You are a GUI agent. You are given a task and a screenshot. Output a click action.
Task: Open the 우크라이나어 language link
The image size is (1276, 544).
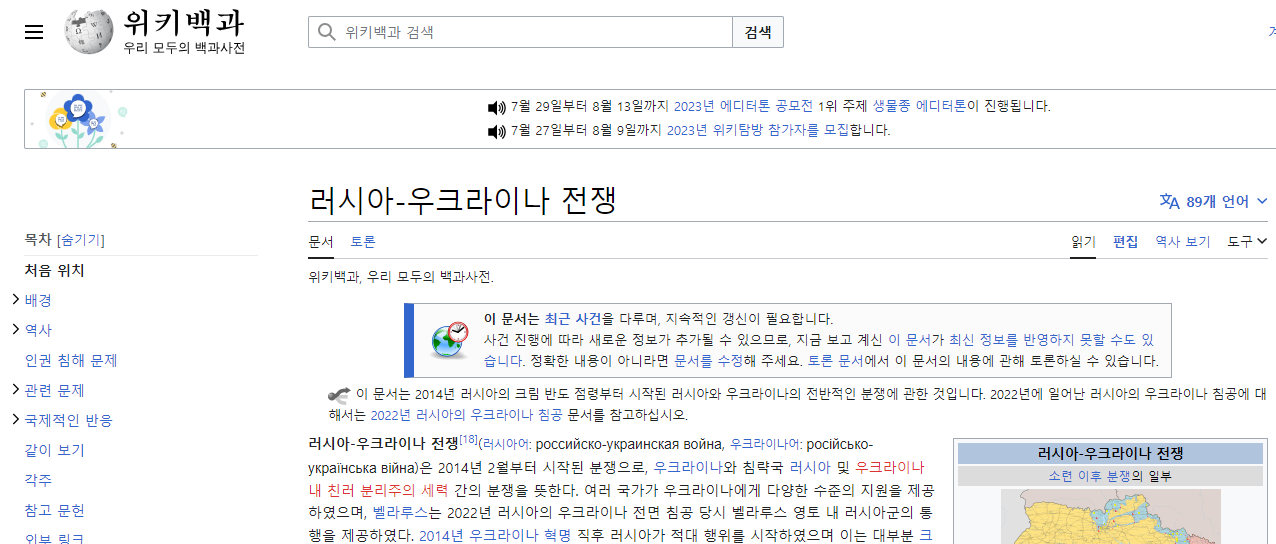coord(764,443)
